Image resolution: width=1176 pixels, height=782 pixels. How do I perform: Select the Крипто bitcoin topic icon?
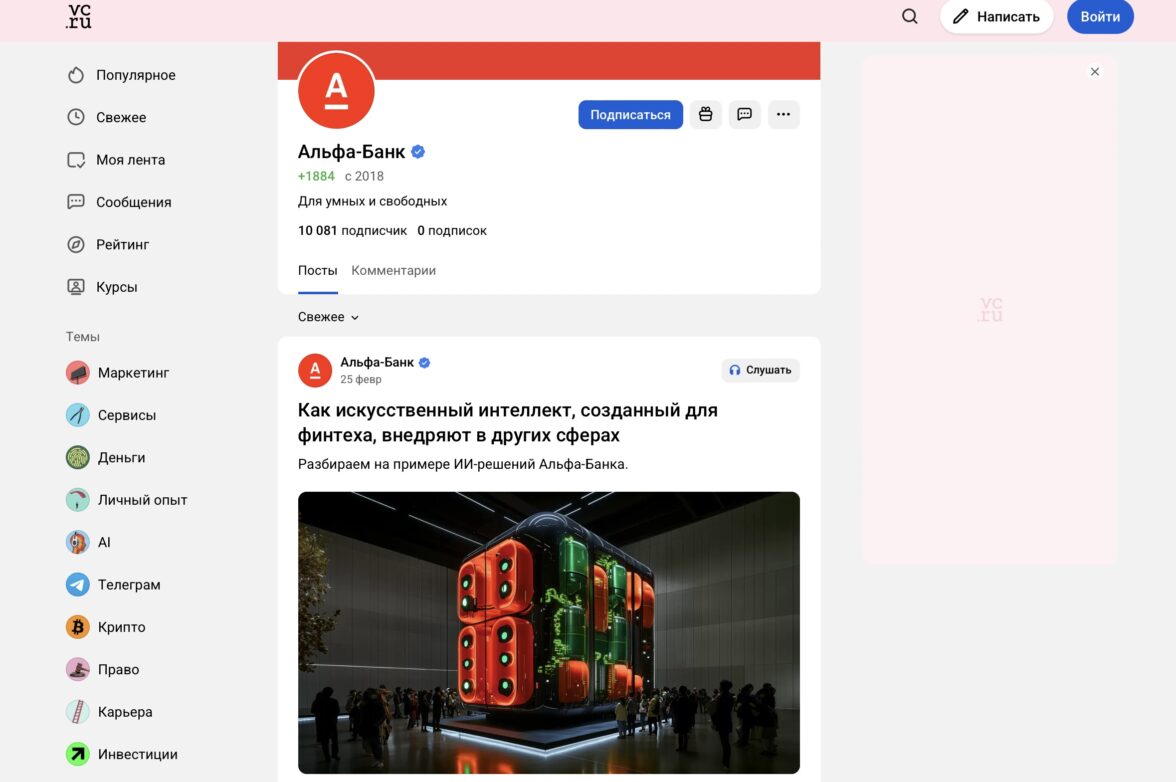point(77,627)
